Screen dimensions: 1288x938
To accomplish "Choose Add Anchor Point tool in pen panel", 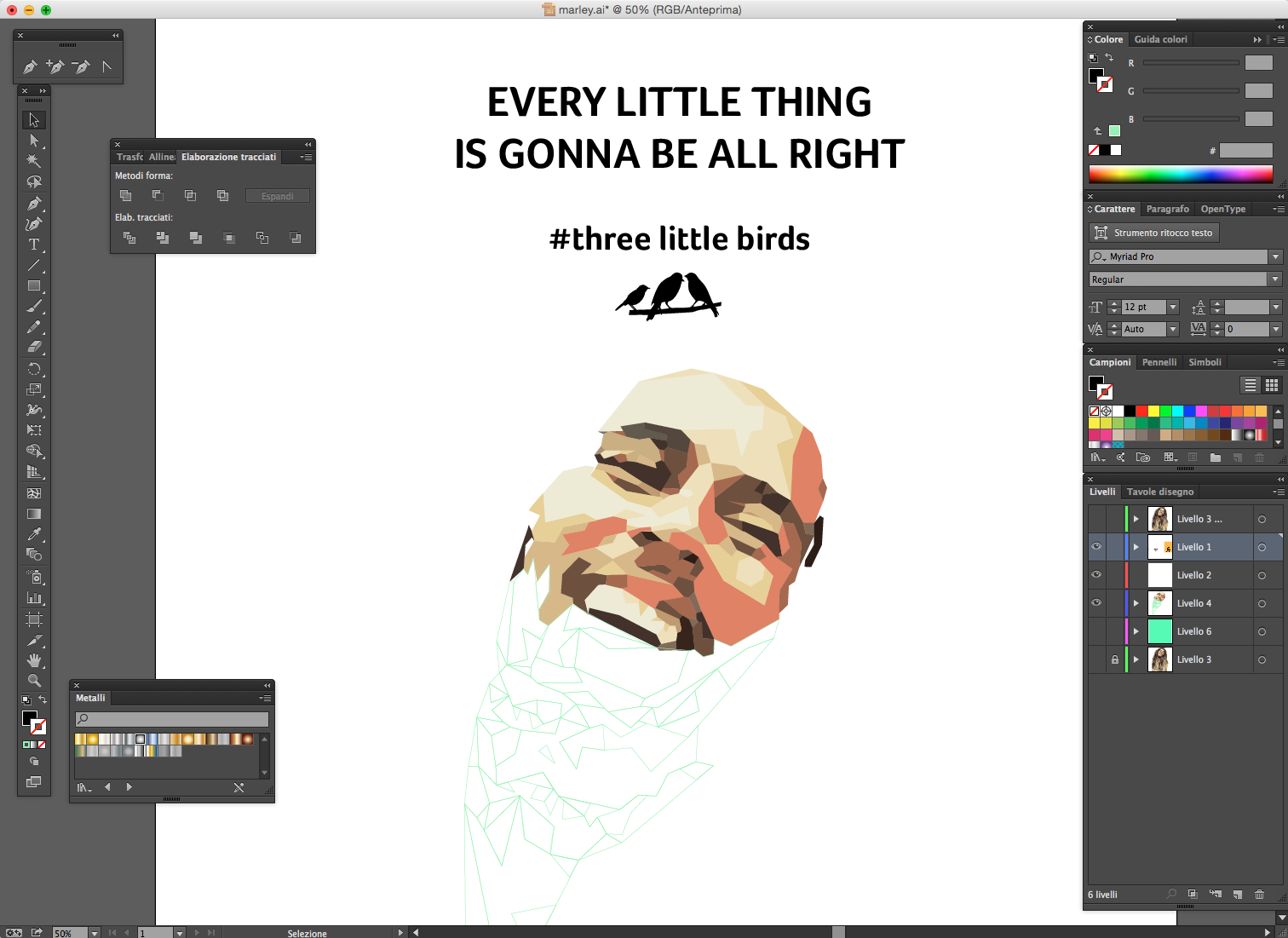I will (x=55, y=66).
